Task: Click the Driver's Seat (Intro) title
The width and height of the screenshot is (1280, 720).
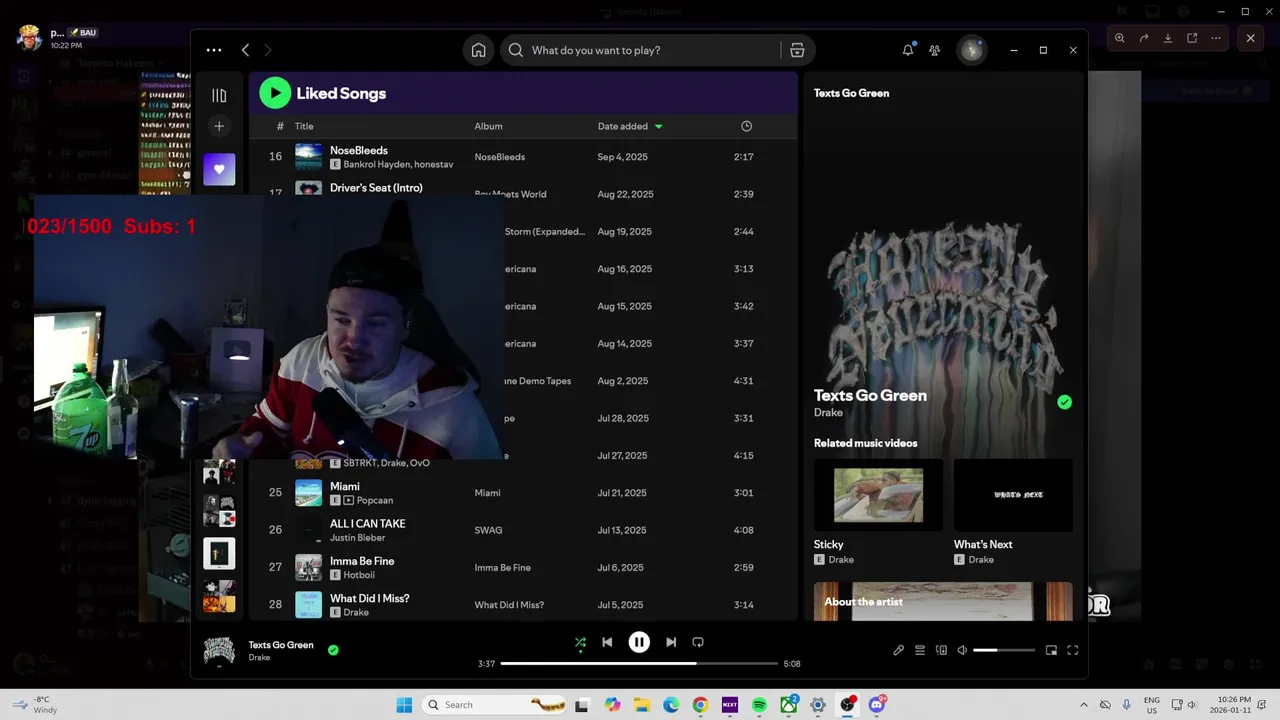Action: (376, 188)
